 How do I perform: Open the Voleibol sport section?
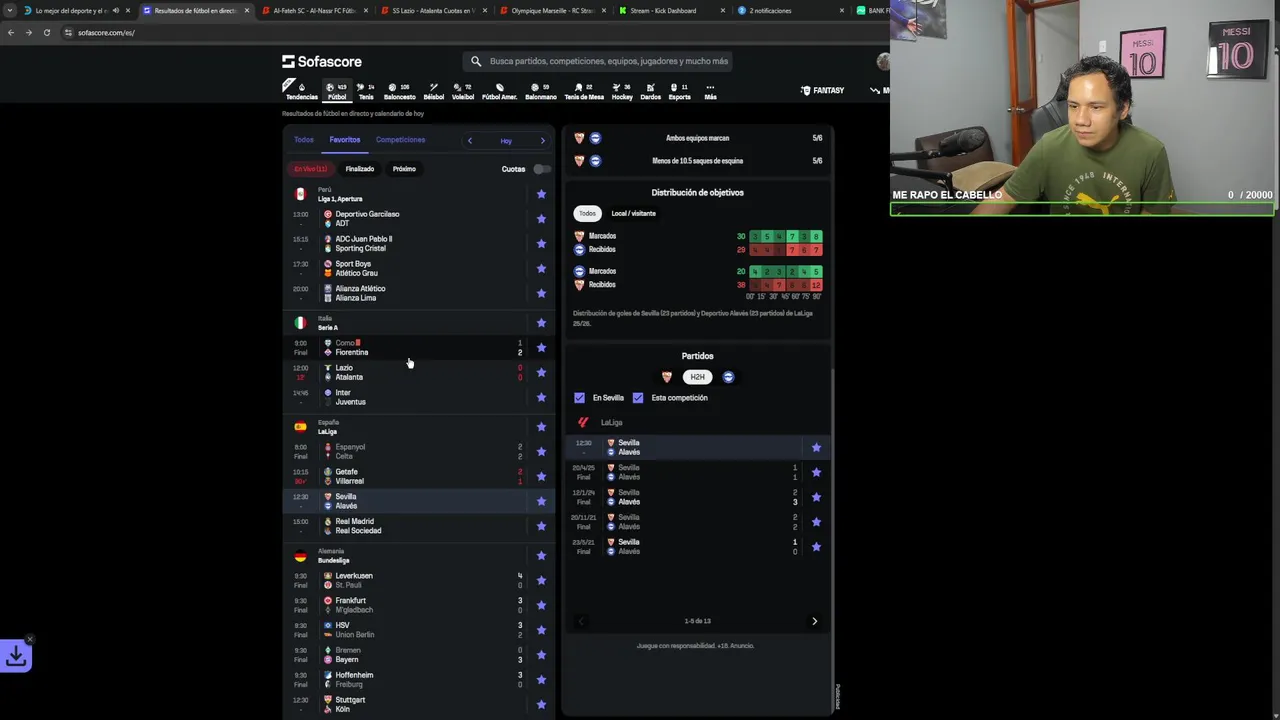point(463,90)
